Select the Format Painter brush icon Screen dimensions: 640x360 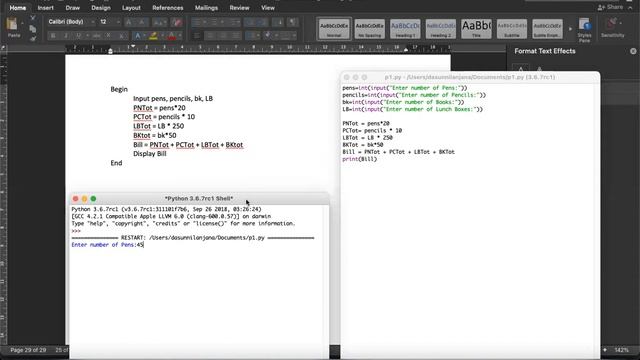(x=33, y=38)
